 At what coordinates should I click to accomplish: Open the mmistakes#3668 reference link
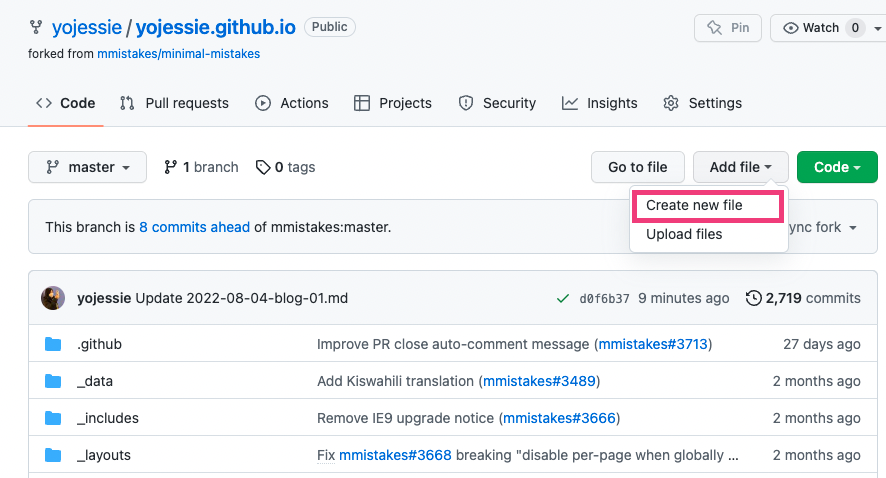(395, 455)
